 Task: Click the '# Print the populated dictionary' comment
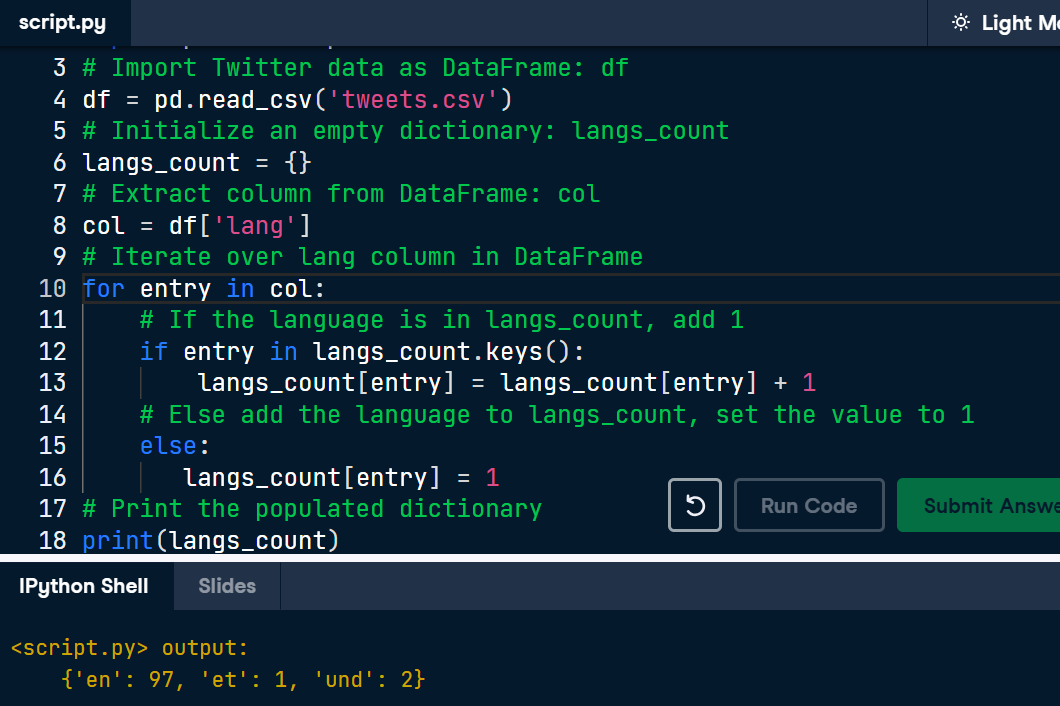(312, 509)
